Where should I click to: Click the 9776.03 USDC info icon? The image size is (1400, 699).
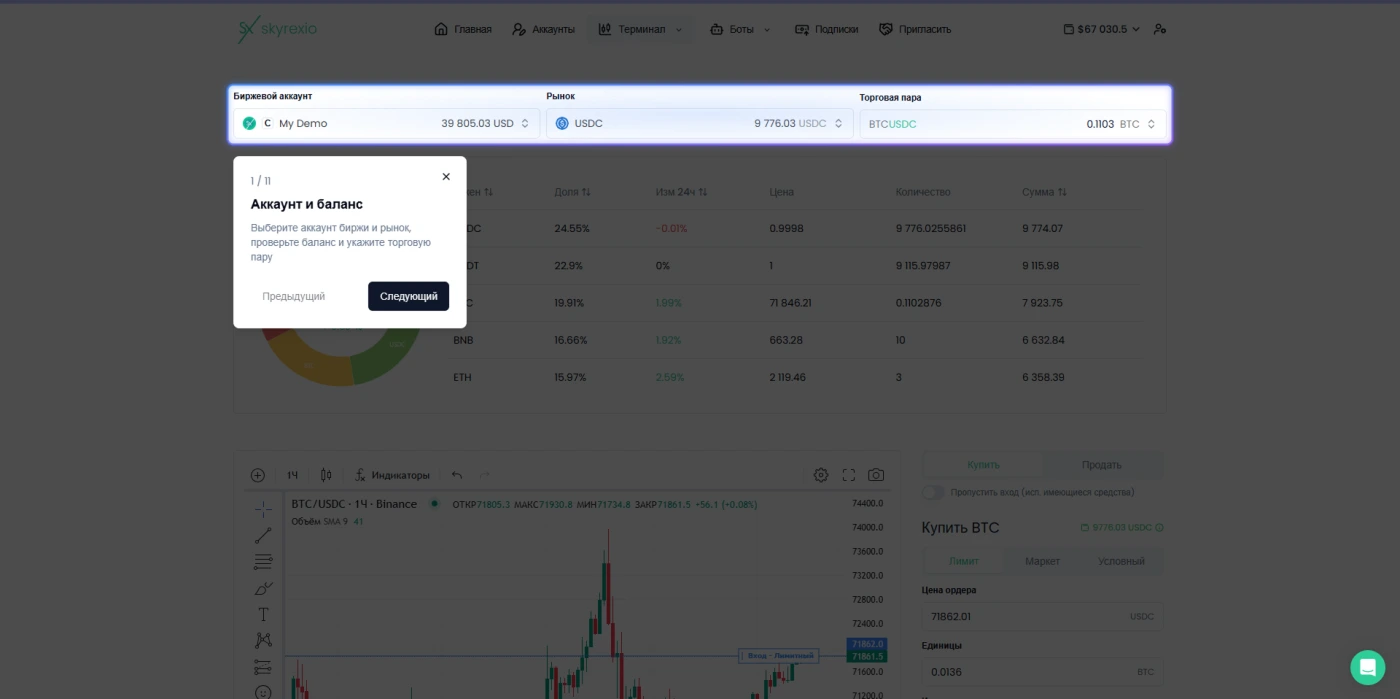click(1159, 528)
